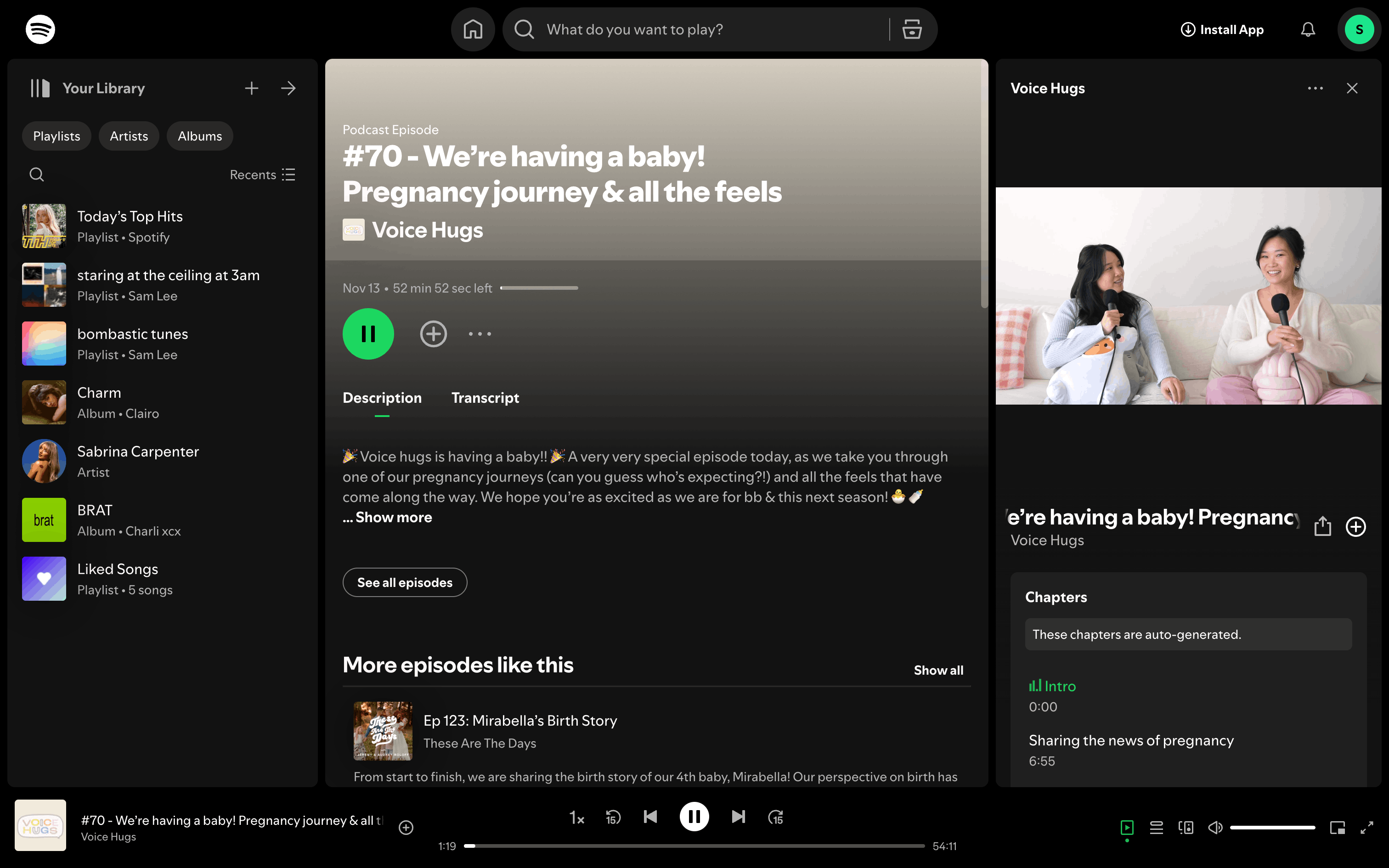Pause episode with the green pause button
This screenshot has height=868, width=1389.
pos(368,333)
